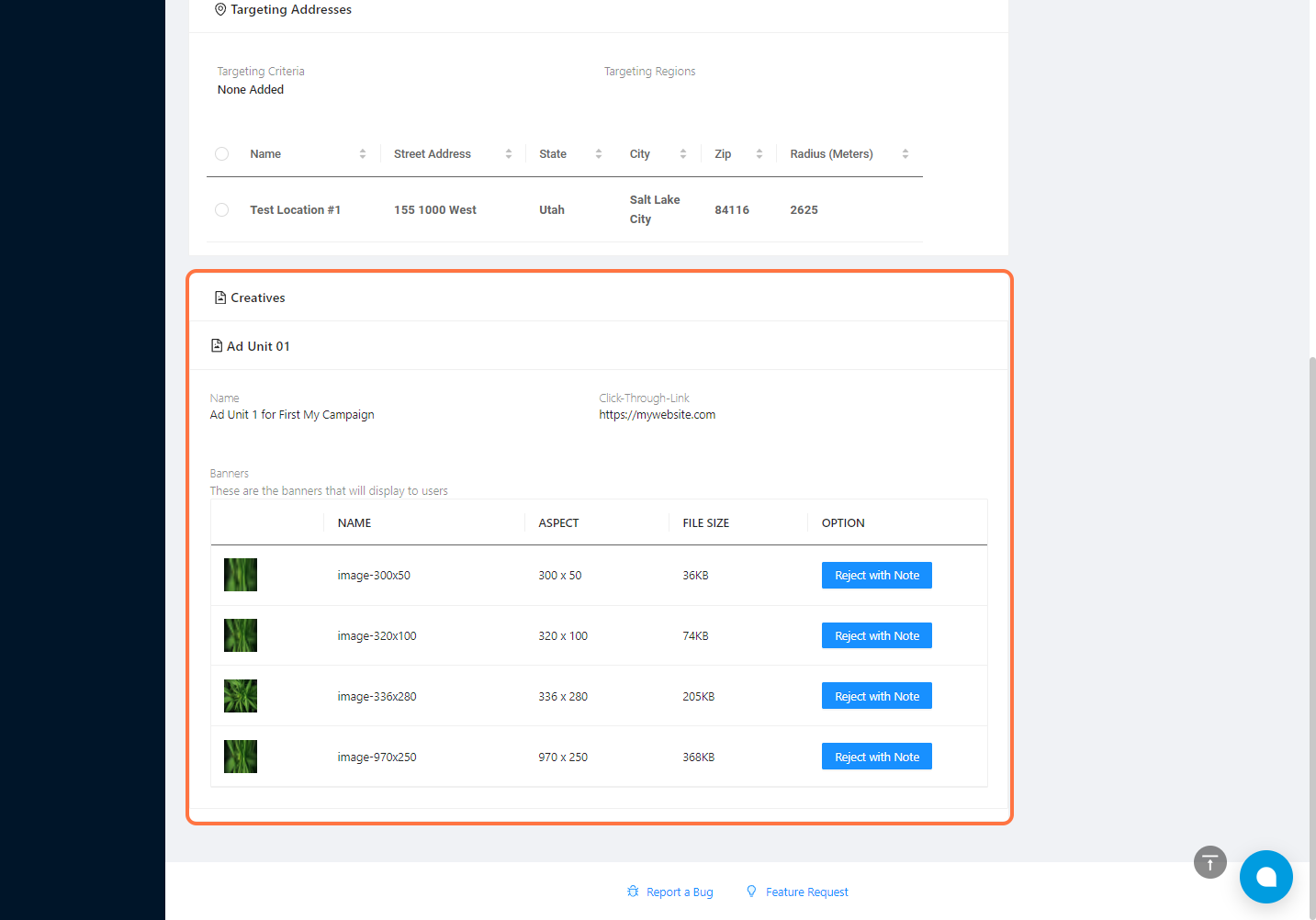
Task: Click the Targeting Addresses pin icon
Action: pyautogui.click(x=220, y=9)
